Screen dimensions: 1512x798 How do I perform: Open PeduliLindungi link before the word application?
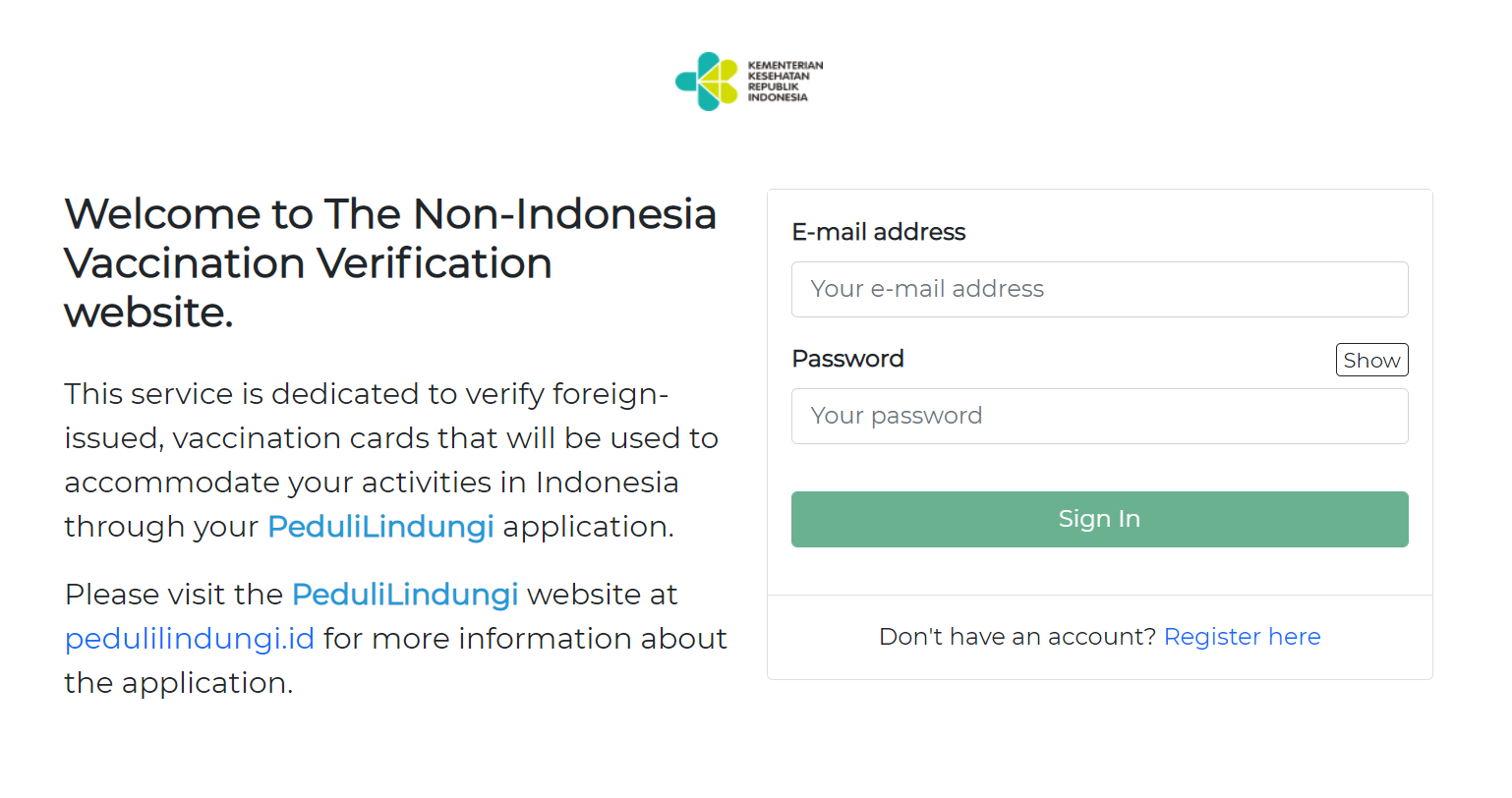(380, 527)
